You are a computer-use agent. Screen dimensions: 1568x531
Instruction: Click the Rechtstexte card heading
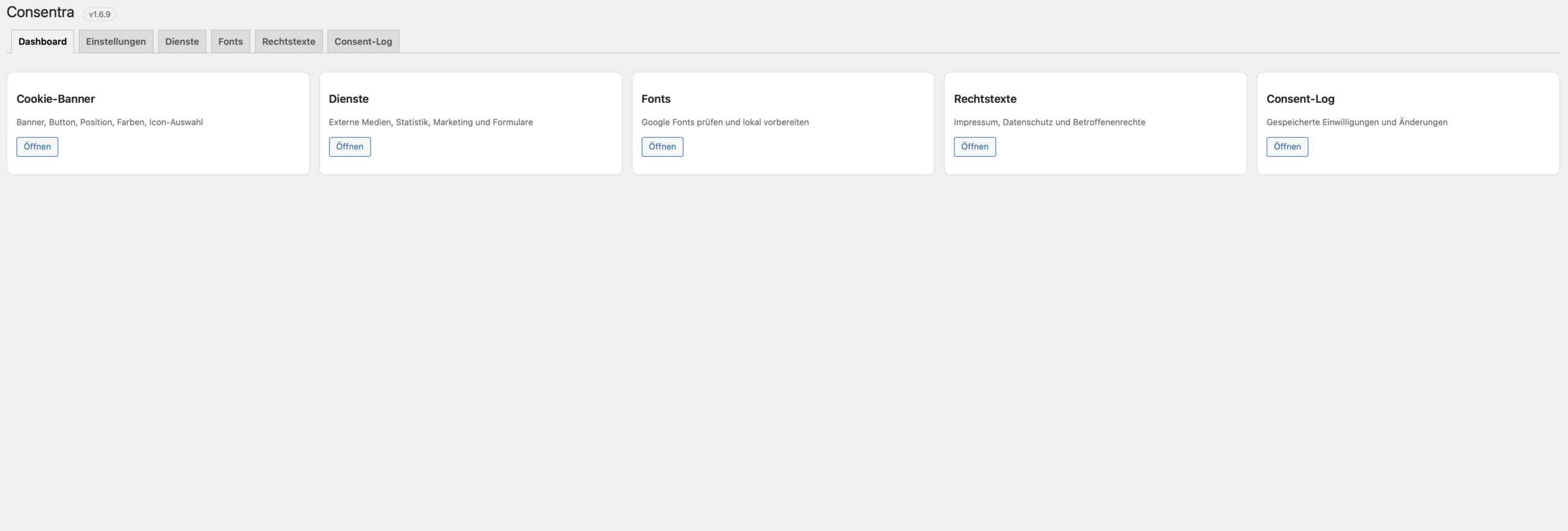(x=985, y=99)
